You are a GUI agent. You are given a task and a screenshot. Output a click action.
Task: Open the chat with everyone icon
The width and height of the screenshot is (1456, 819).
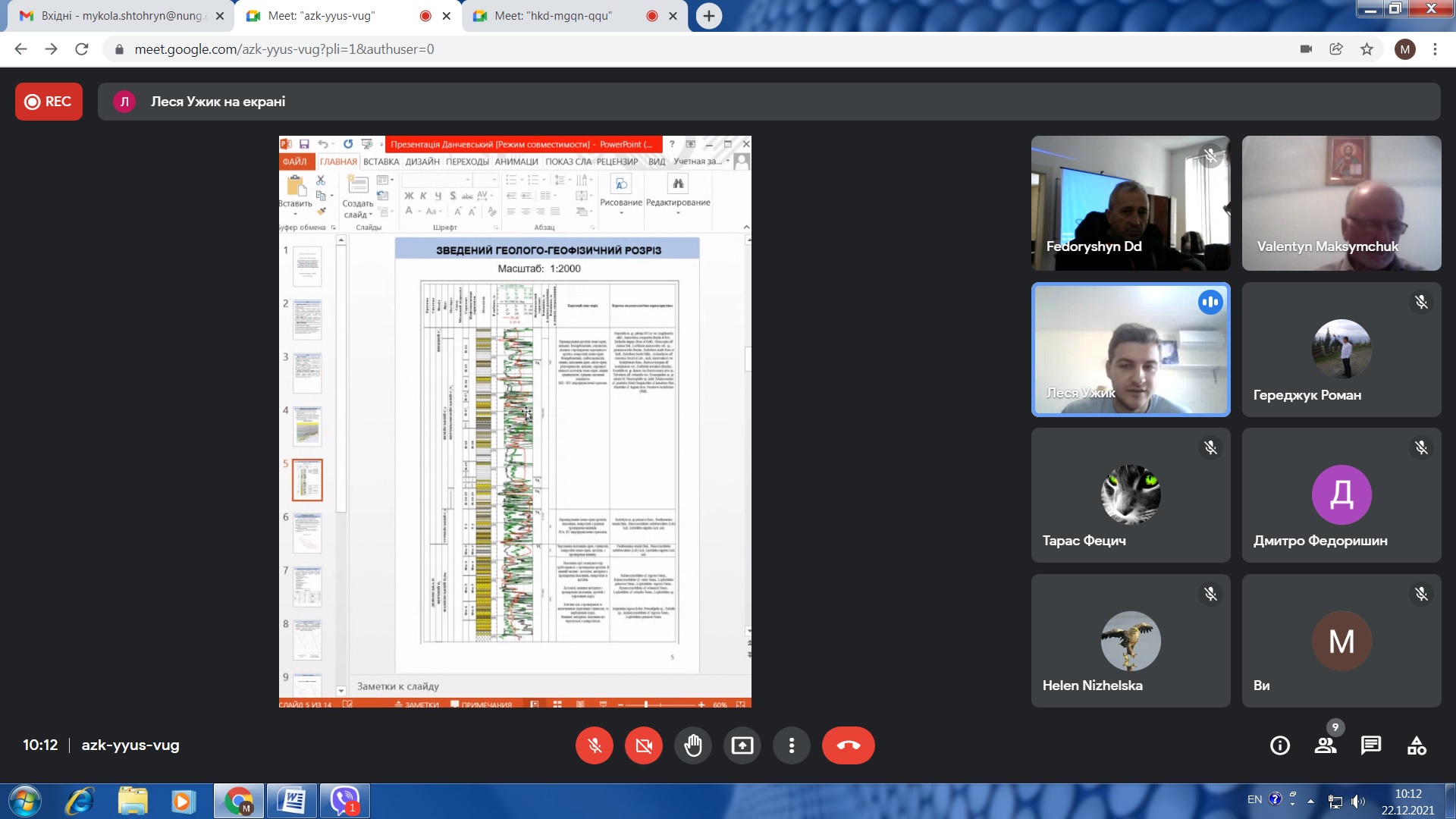click(1370, 745)
